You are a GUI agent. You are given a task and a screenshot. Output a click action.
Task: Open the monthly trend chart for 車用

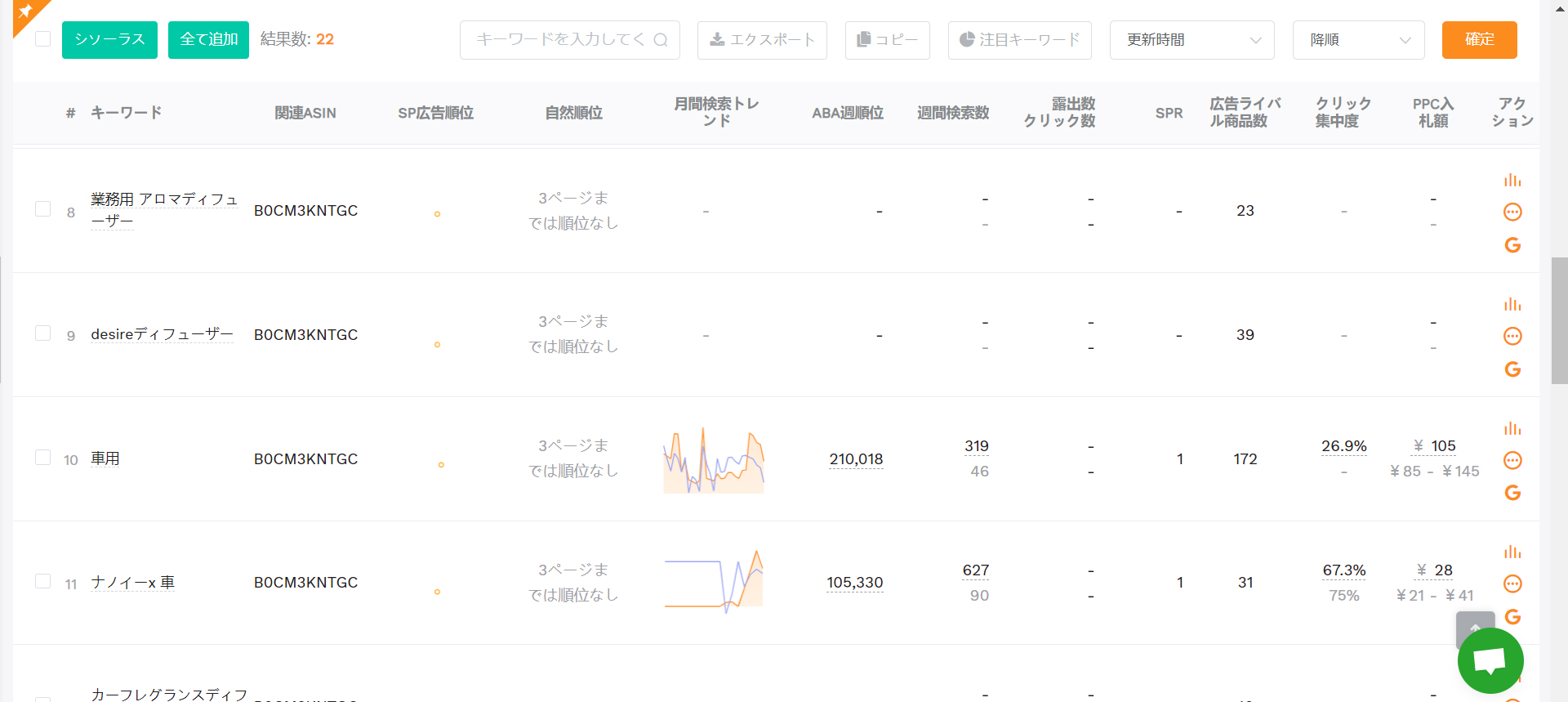click(x=714, y=460)
